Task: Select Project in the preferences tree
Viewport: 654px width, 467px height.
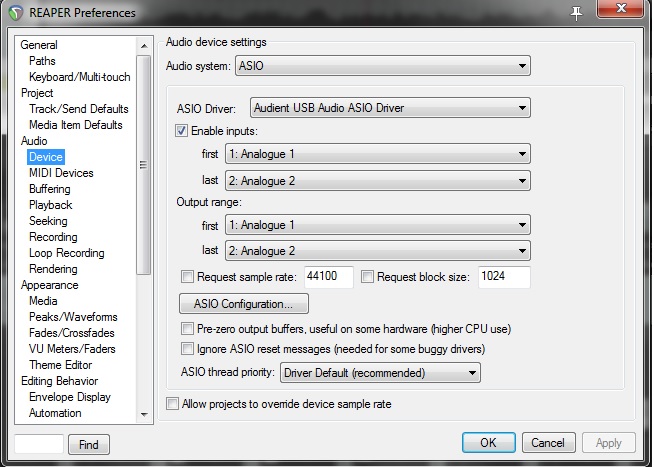Action: 37,93
